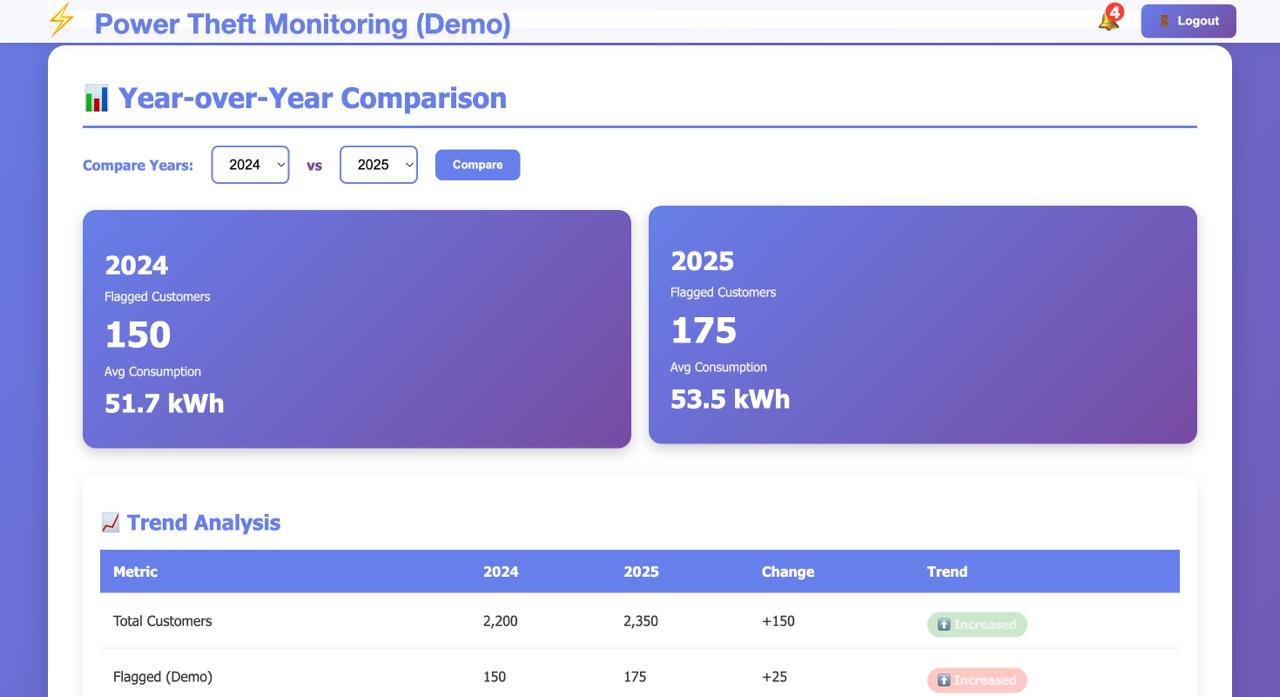Click the 175 flagged customers figure in 2025 card

coord(704,330)
